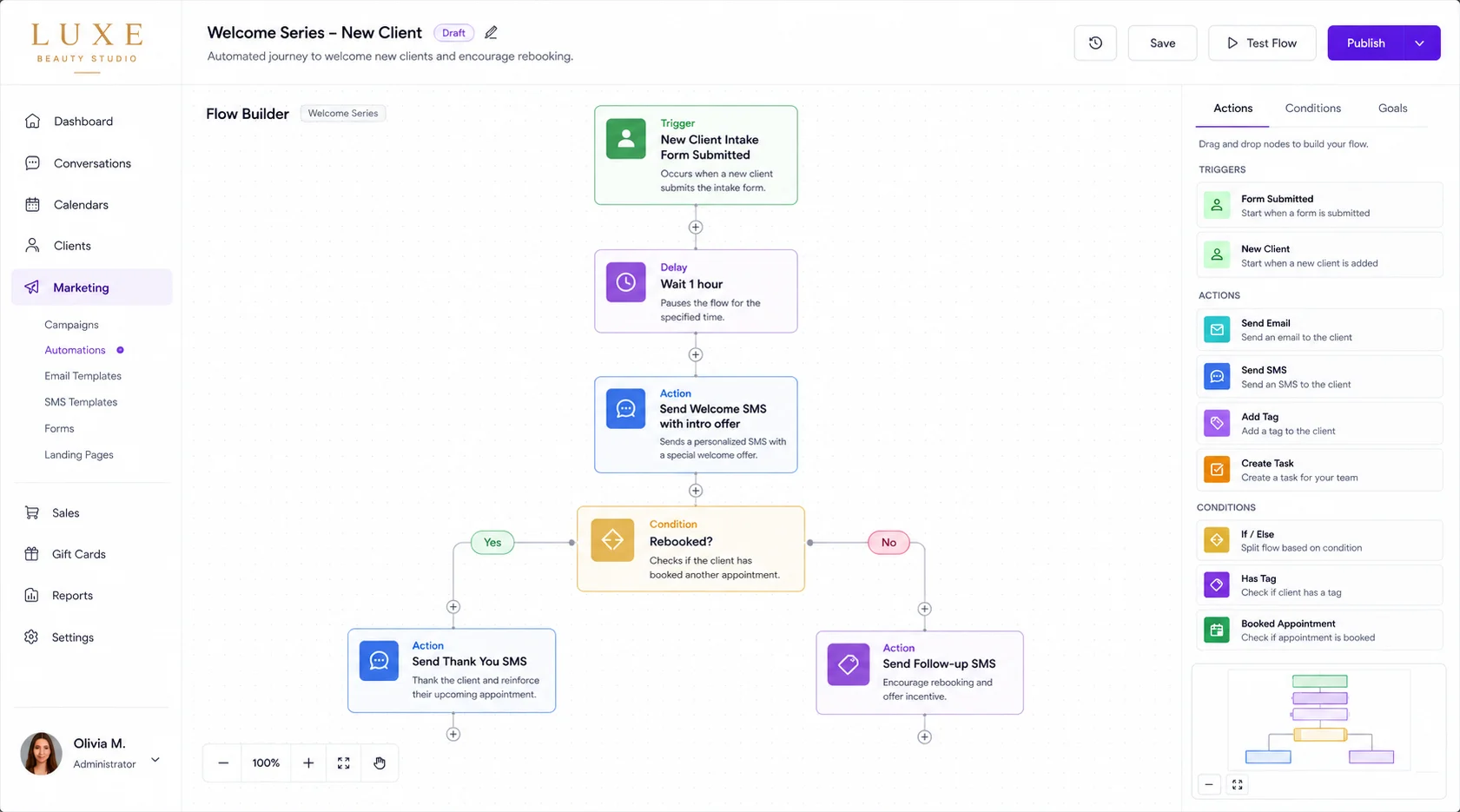Click the Reports chart icon
Image resolution: width=1460 pixels, height=812 pixels.
click(x=32, y=596)
